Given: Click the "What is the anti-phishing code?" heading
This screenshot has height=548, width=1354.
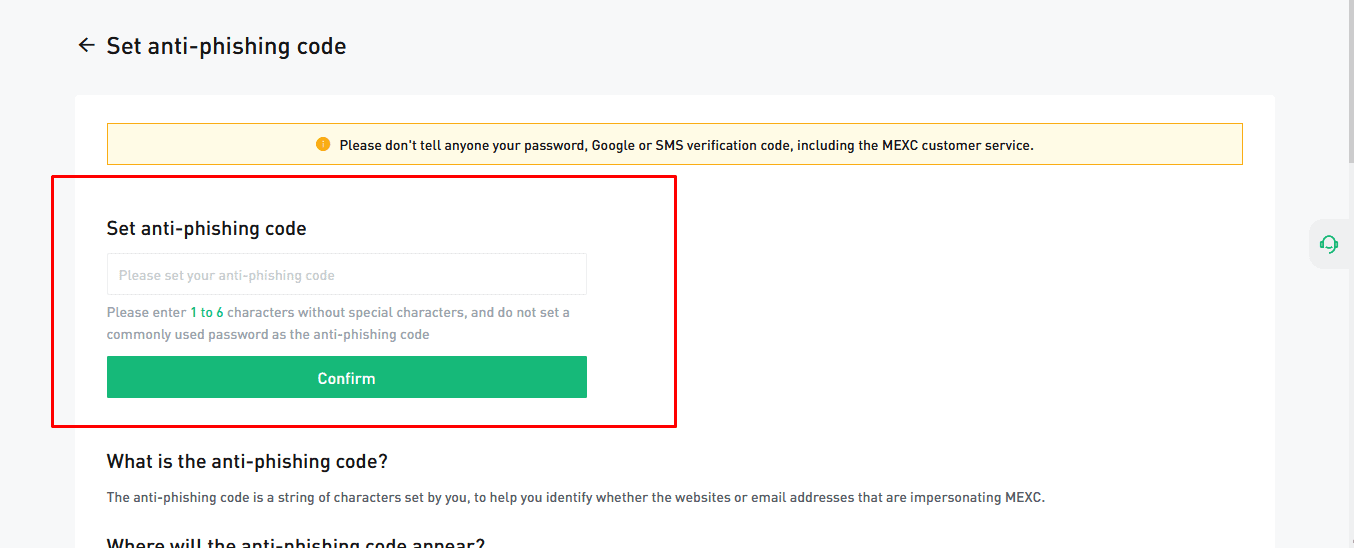Looking at the screenshot, I should pyautogui.click(x=247, y=461).
